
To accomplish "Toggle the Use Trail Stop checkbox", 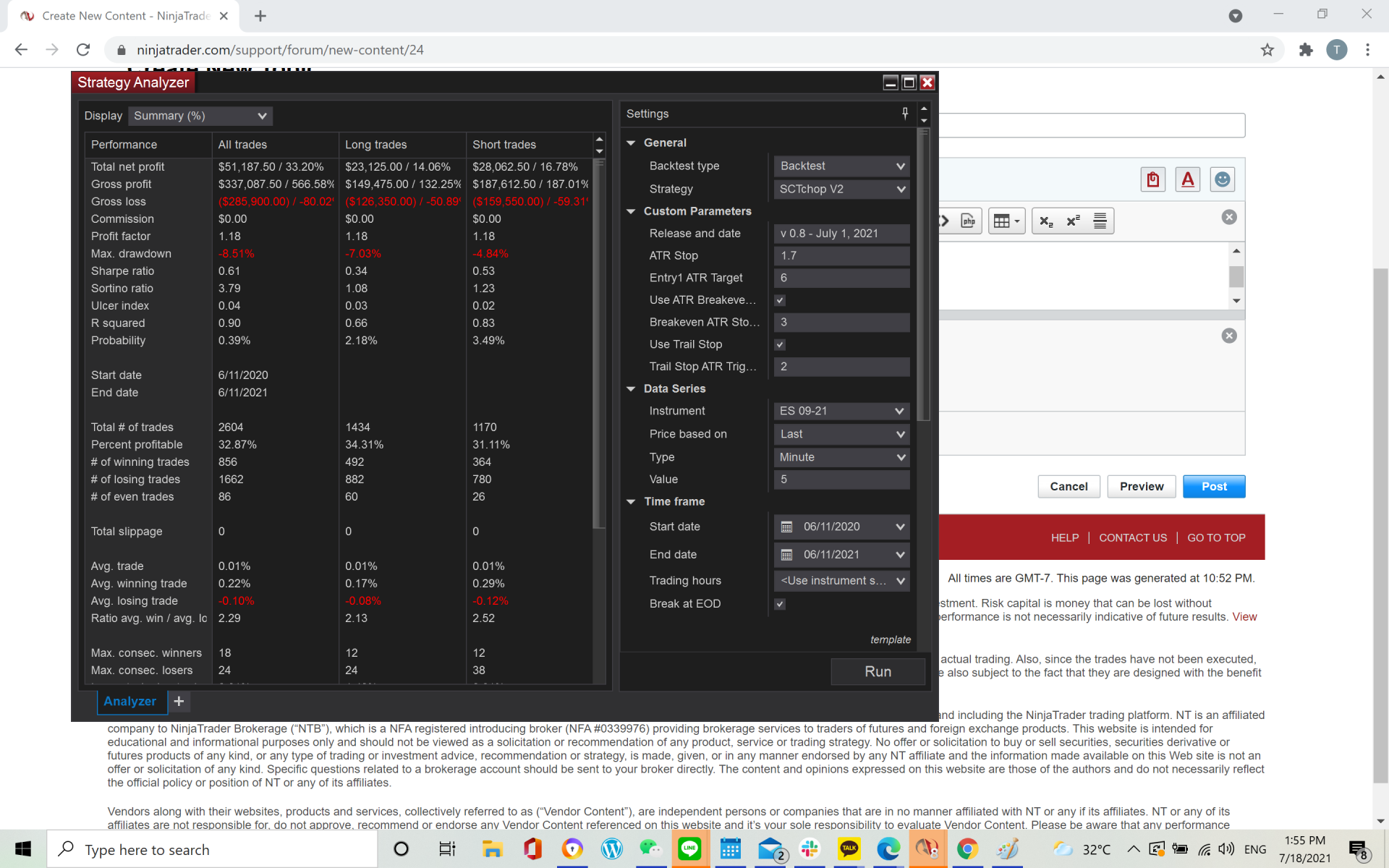I will [x=780, y=345].
